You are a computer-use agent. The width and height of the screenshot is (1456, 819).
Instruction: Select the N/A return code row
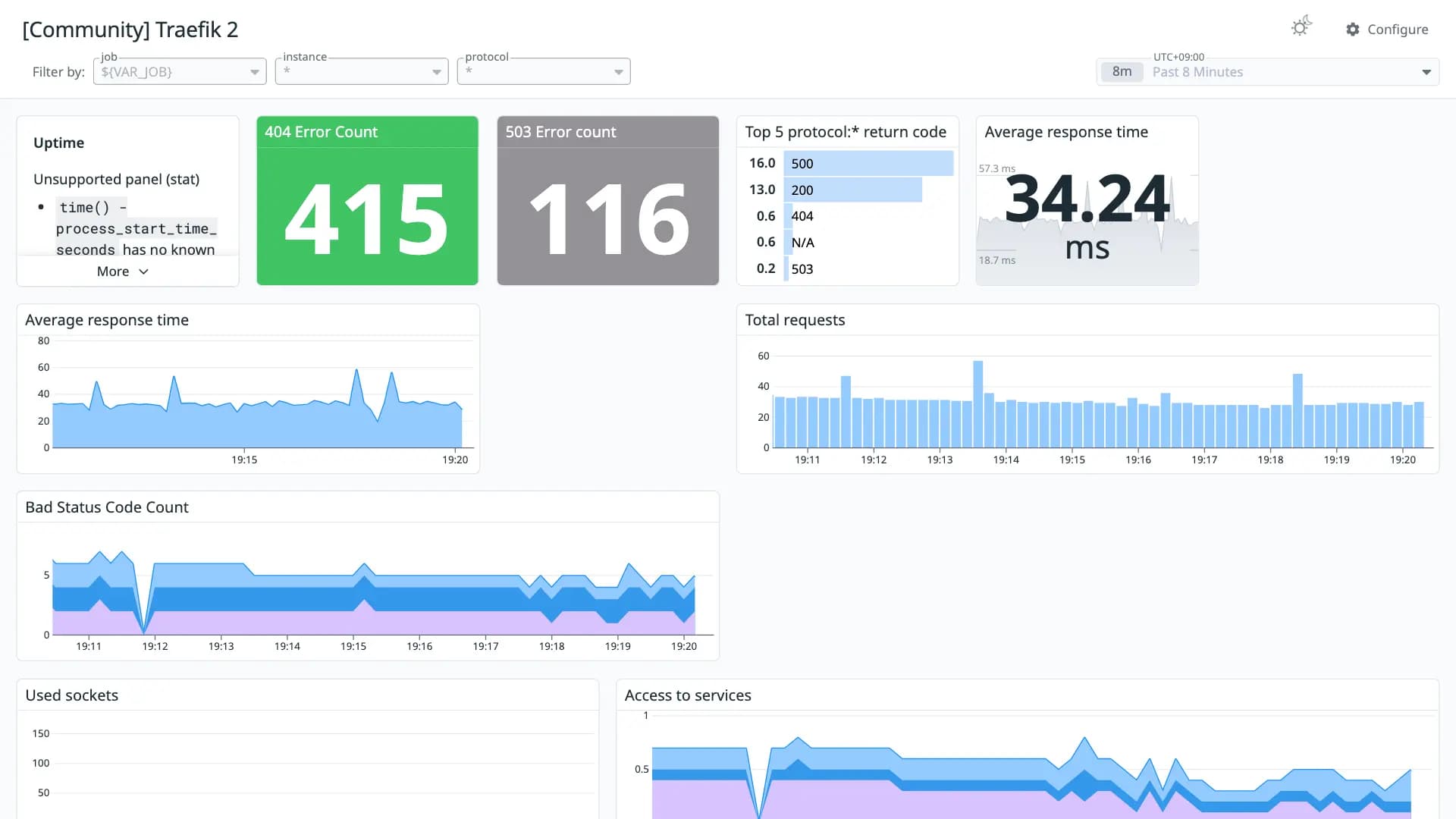point(848,243)
